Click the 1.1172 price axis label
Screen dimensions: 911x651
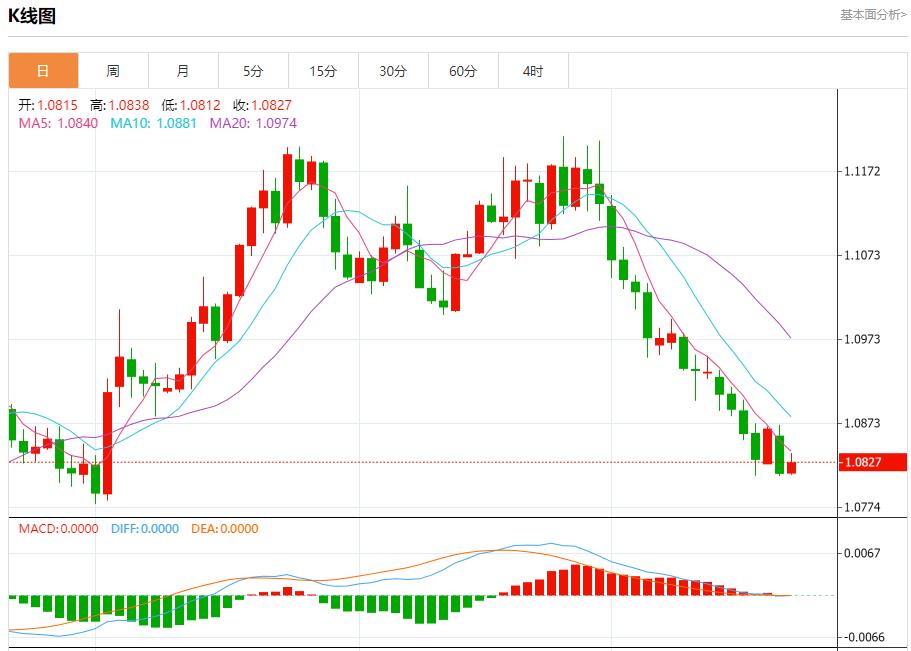(x=862, y=172)
